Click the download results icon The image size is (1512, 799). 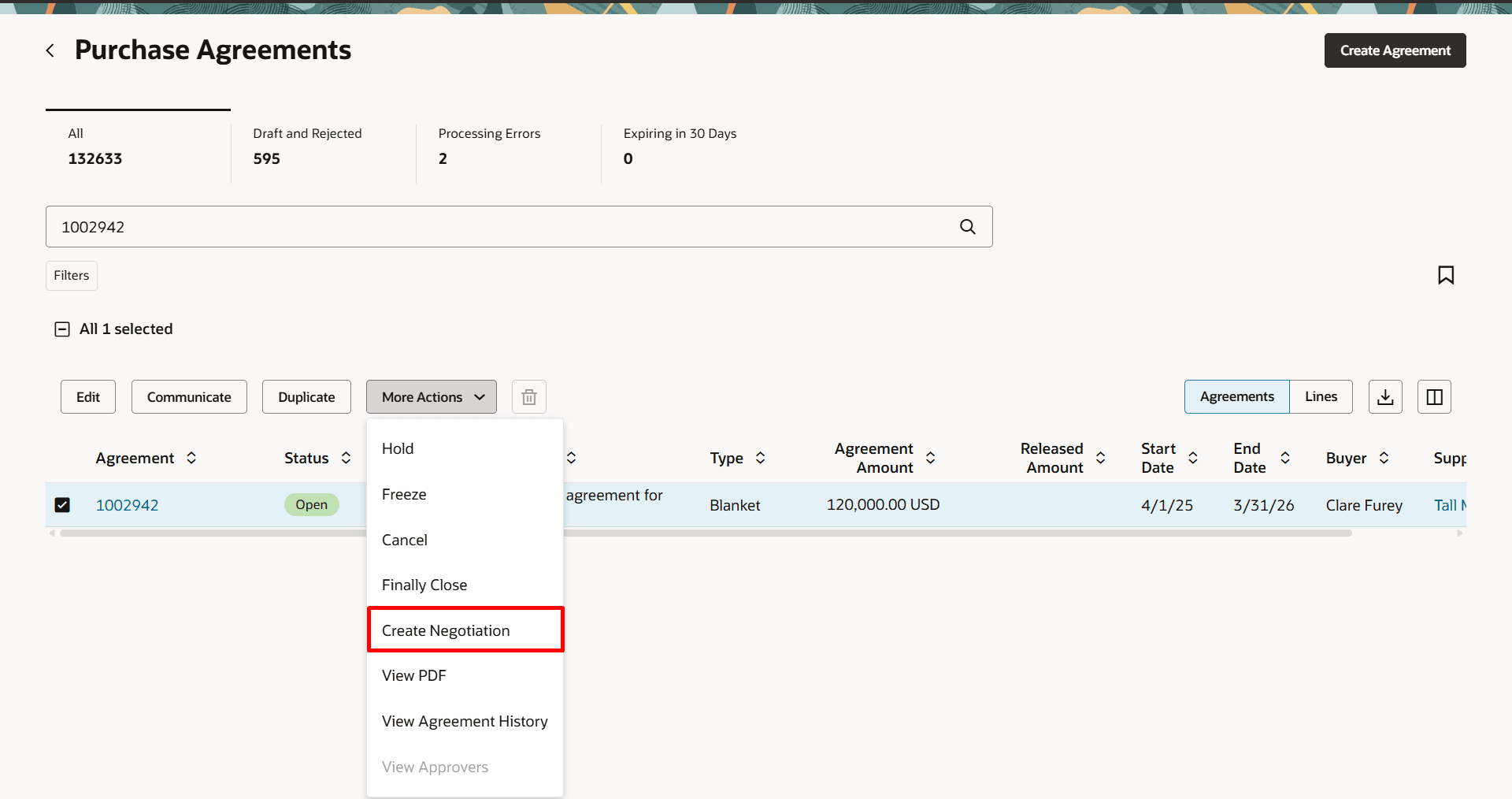point(1385,396)
